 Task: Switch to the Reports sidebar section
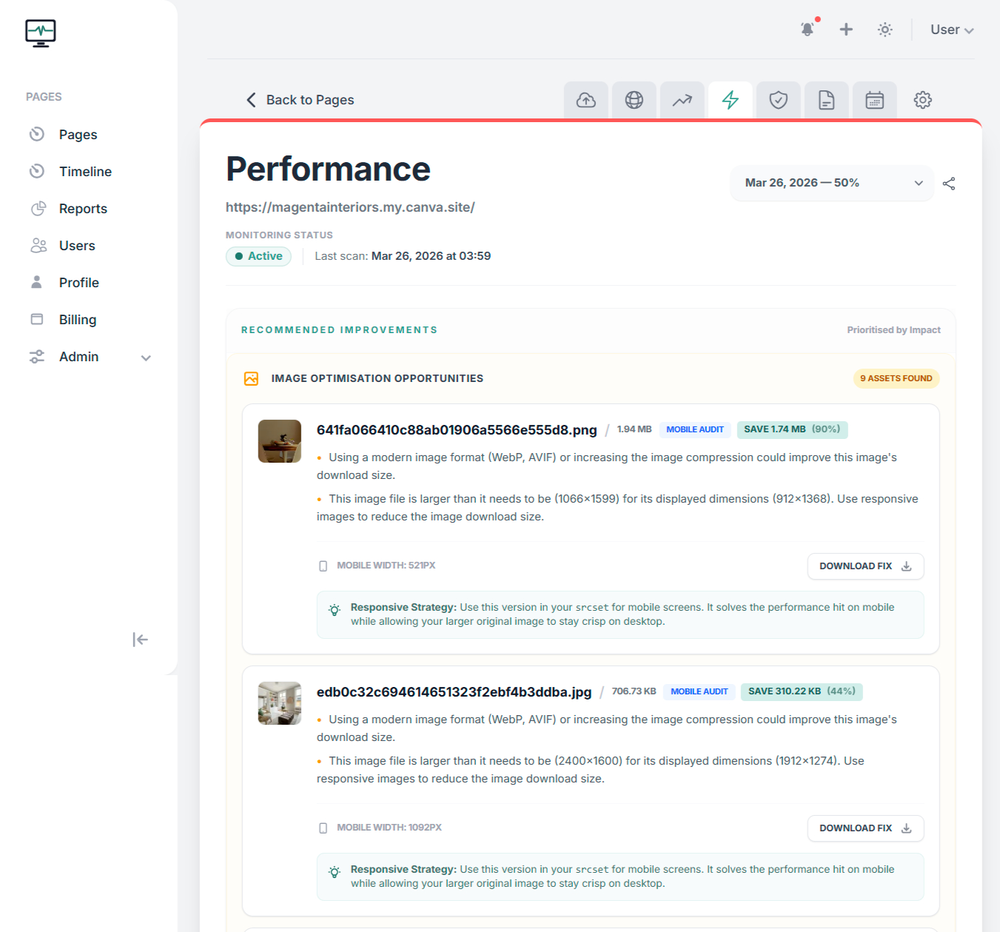(83, 208)
